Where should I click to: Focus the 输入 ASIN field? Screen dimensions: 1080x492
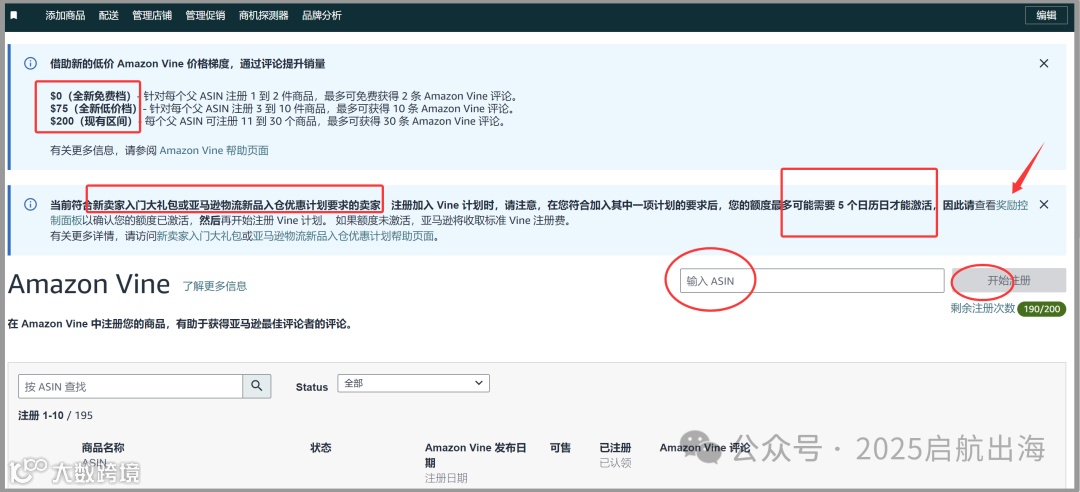(812, 280)
